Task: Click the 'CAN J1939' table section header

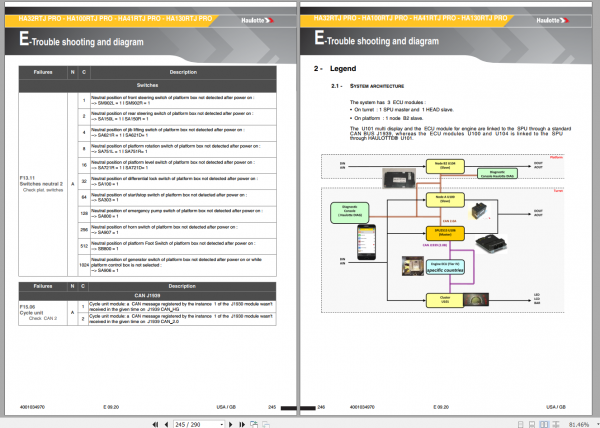Action: pos(147,296)
